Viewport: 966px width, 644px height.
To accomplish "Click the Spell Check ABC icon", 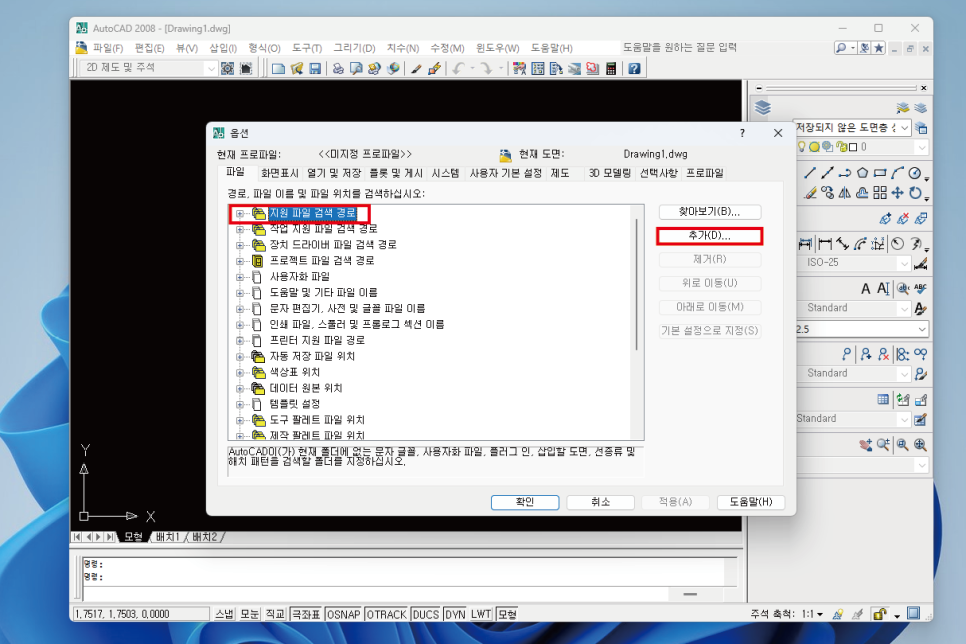I will tap(920, 288).
